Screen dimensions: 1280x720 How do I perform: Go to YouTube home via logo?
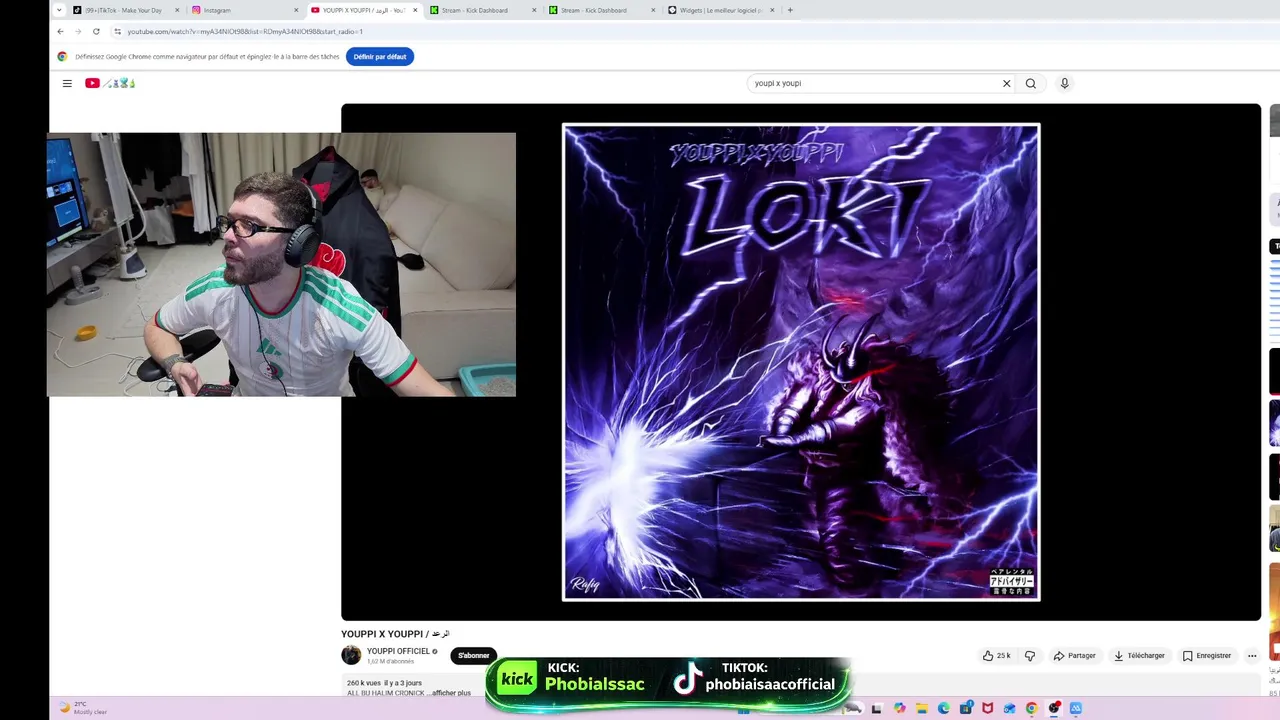pos(110,83)
